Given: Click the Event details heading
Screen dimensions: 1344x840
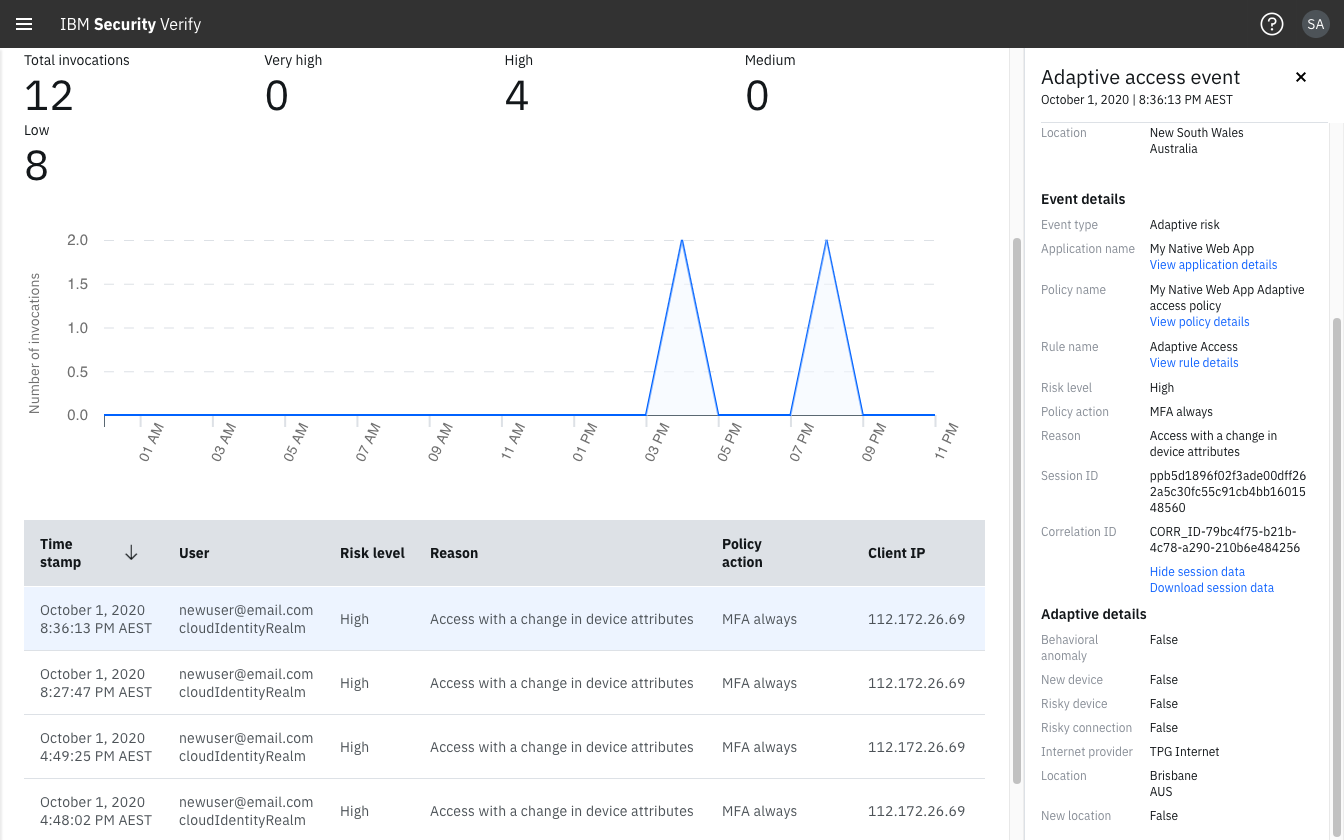Looking at the screenshot, I should click(1083, 199).
